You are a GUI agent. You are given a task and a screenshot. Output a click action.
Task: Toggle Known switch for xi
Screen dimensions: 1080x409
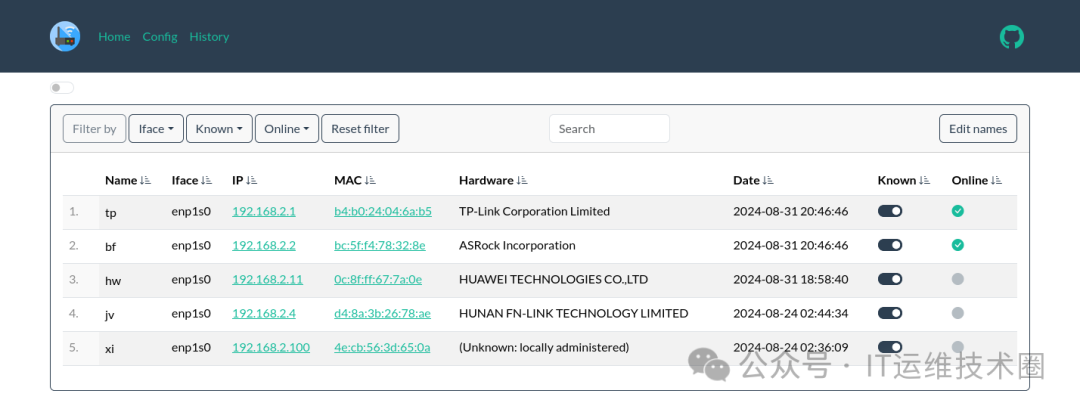pos(890,347)
